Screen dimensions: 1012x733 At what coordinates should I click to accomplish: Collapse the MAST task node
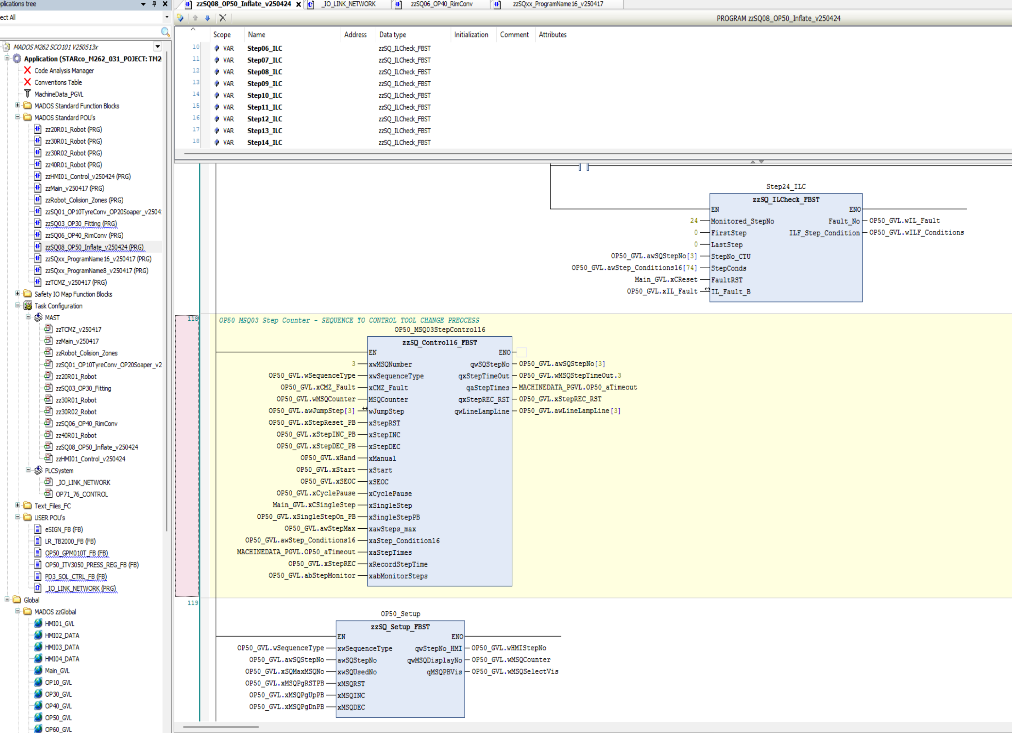tap(29, 317)
